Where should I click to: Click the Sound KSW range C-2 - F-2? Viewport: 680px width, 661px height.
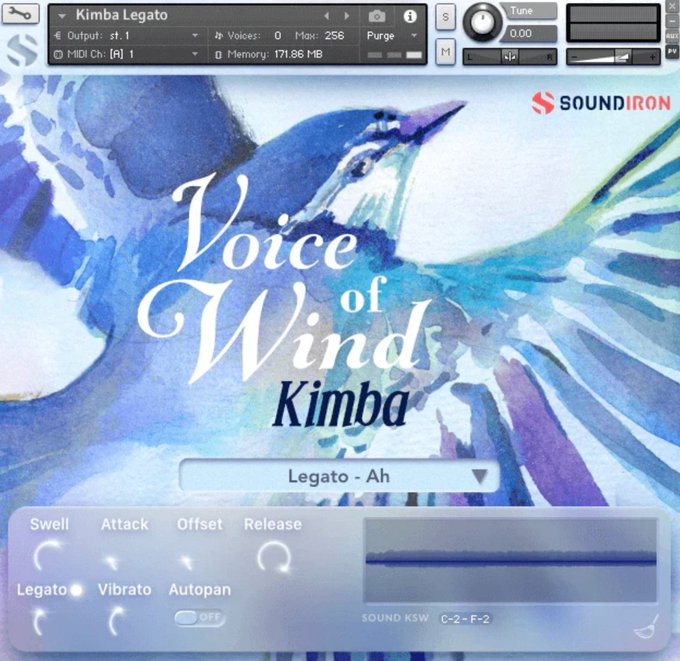pos(465,619)
